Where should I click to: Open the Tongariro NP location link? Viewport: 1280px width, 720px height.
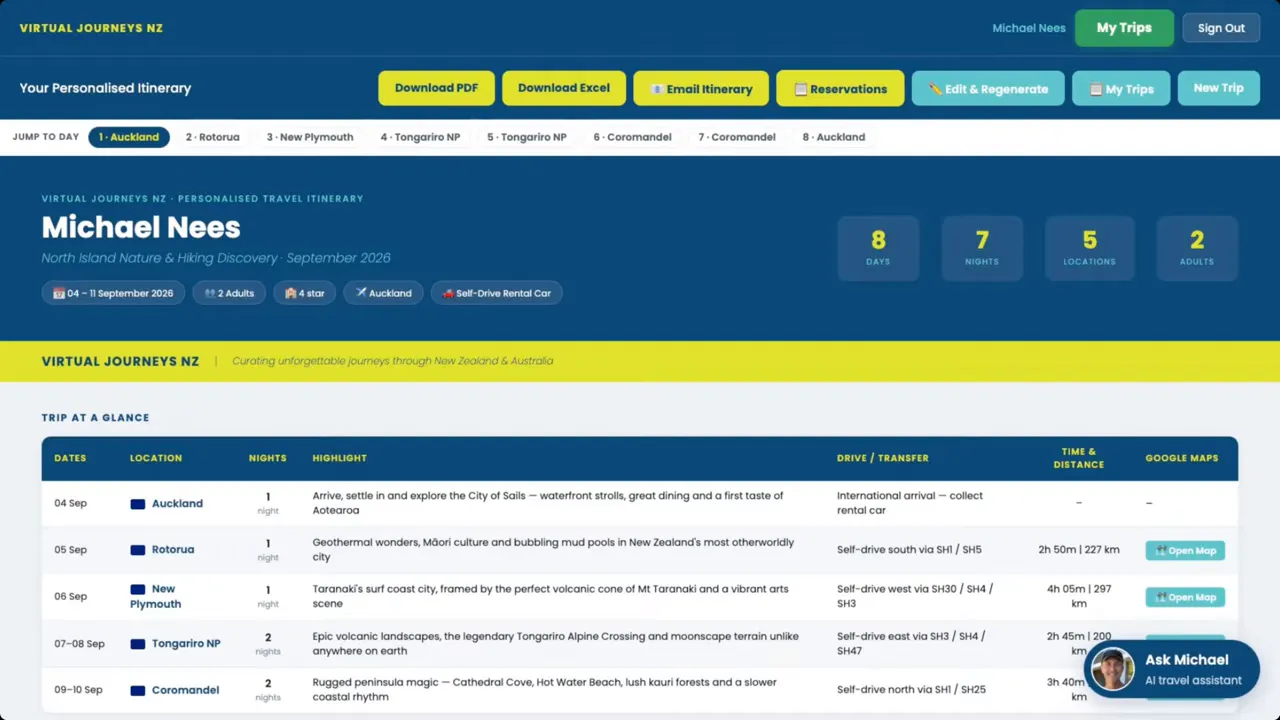pos(186,644)
